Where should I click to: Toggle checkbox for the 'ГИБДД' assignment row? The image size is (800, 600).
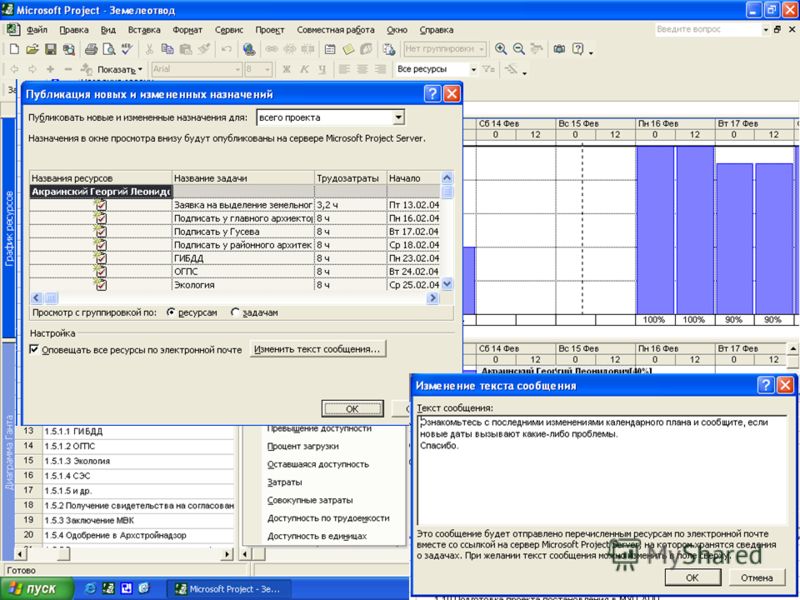pyautogui.click(x=101, y=258)
